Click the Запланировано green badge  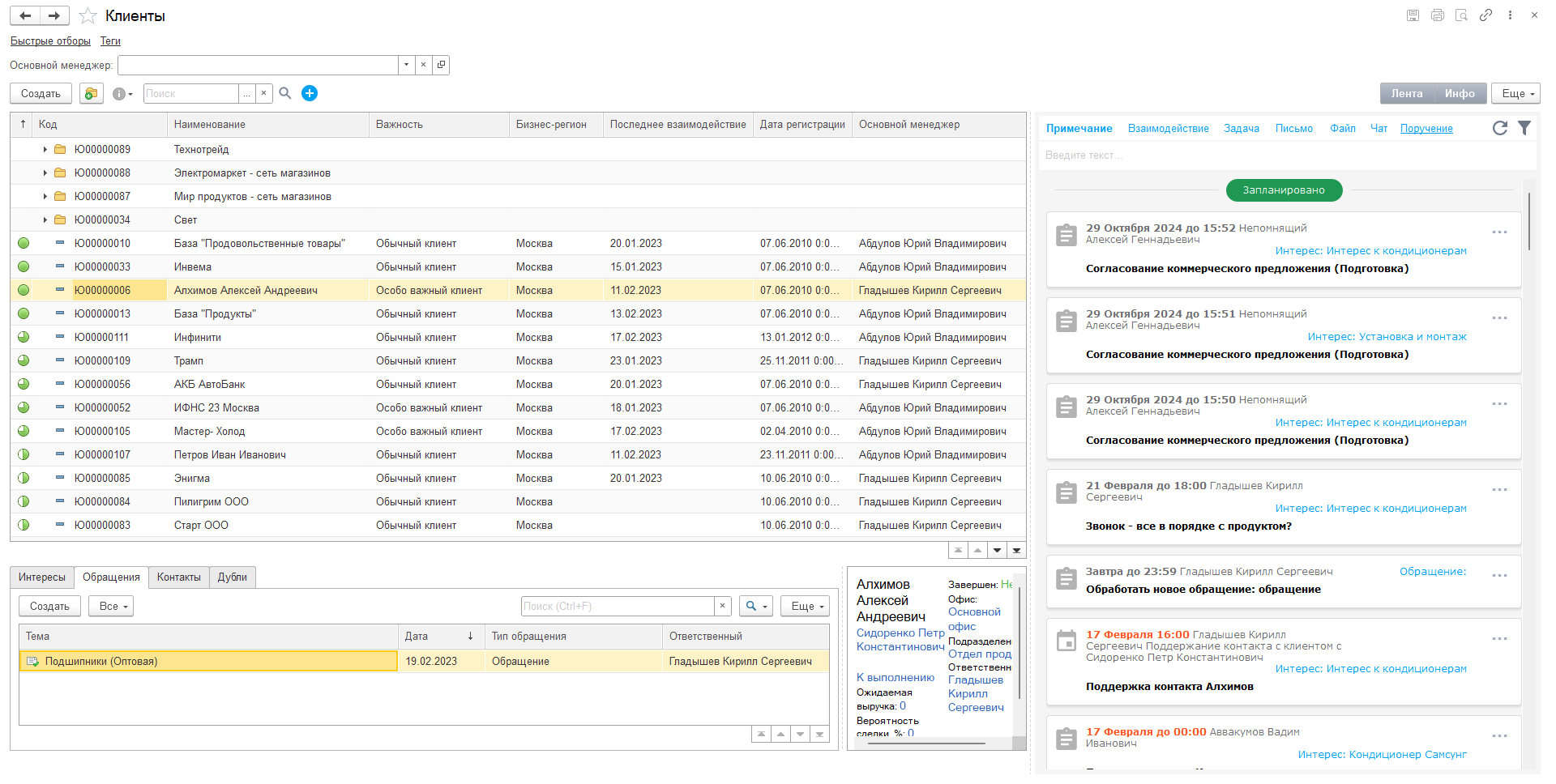coord(1284,190)
